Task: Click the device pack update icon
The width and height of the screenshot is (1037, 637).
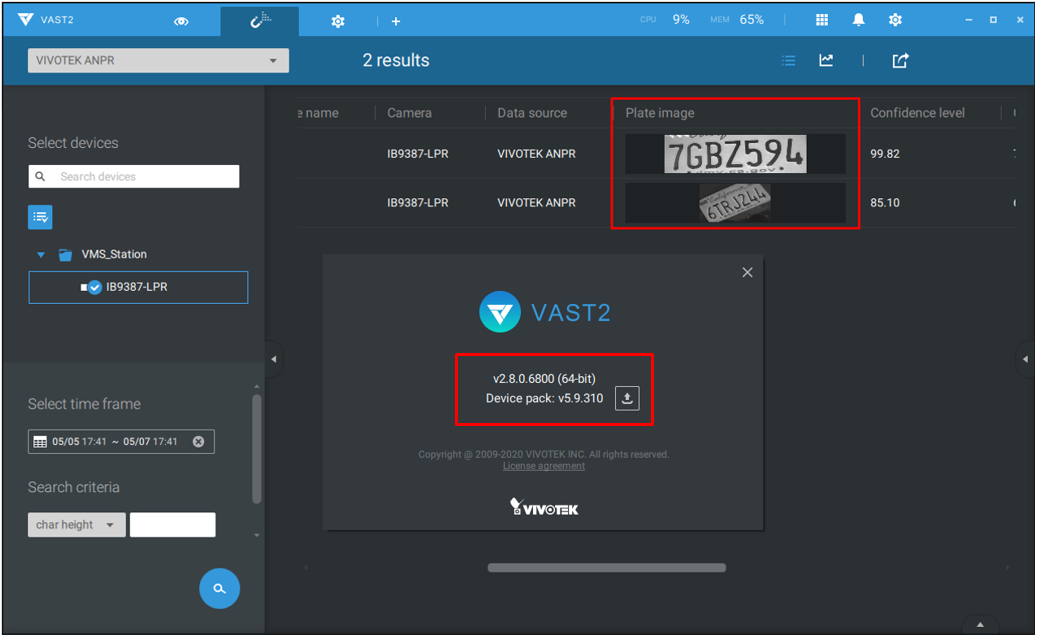Action: click(627, 398)
